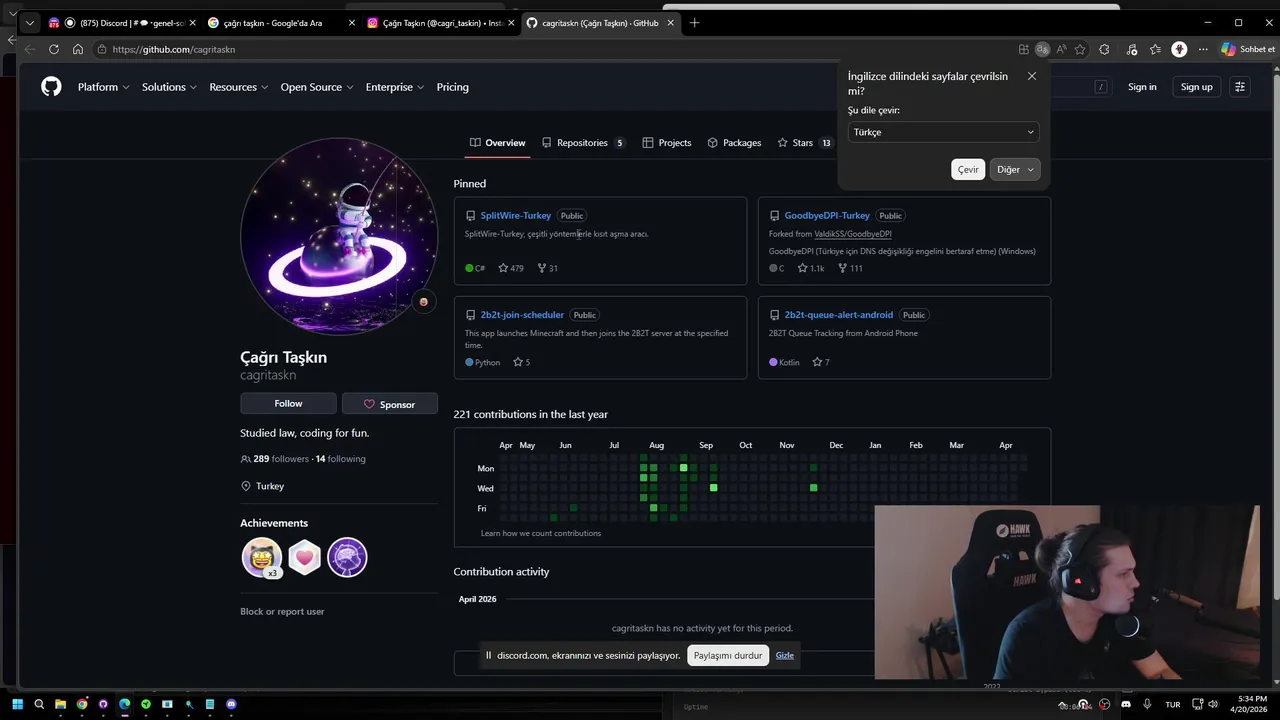Click the read aloud icon
Screen dimensions: 1280x720
1061,49
